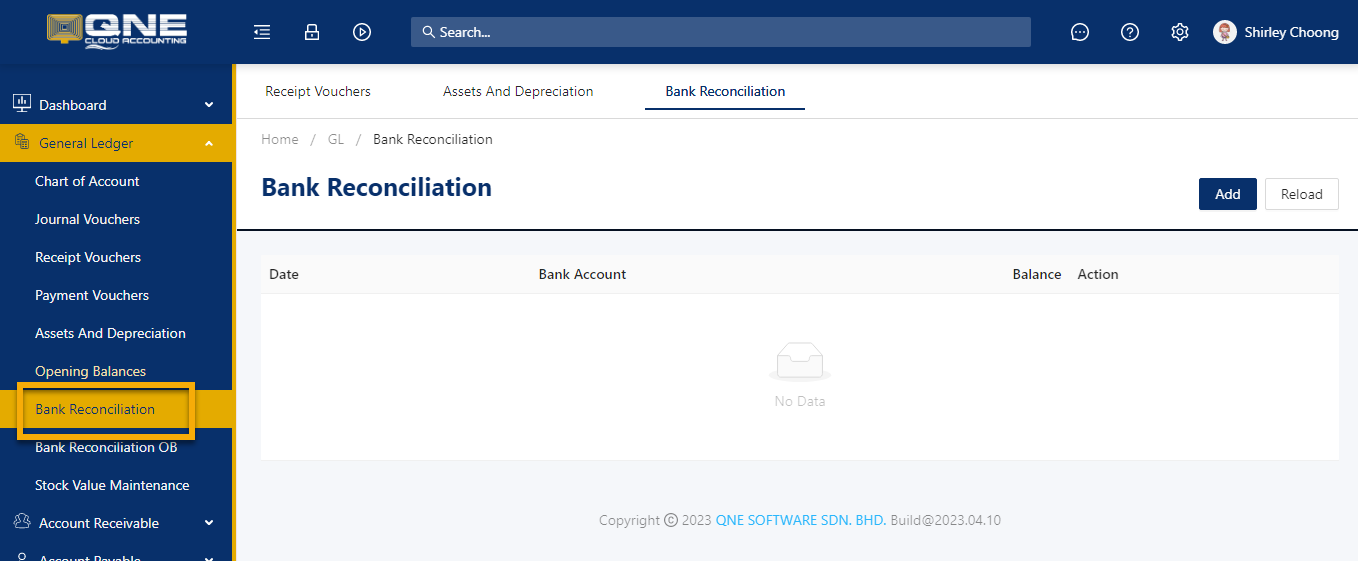Collapse the sidebar using the menu-fold icon
Screen dimensions: 1358x561
tap(262, 32)
